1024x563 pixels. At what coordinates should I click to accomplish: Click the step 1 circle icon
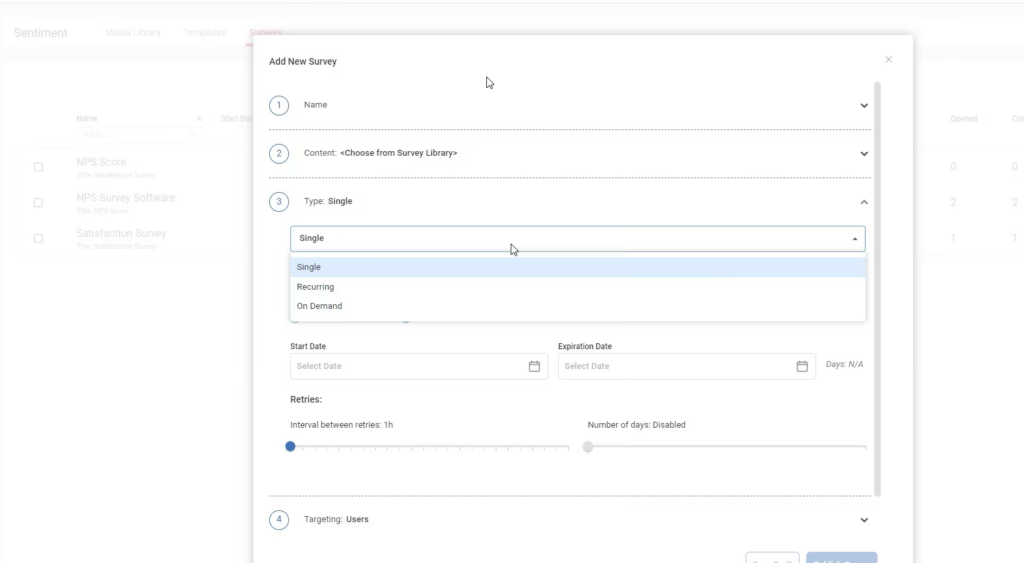coord(279,105)
